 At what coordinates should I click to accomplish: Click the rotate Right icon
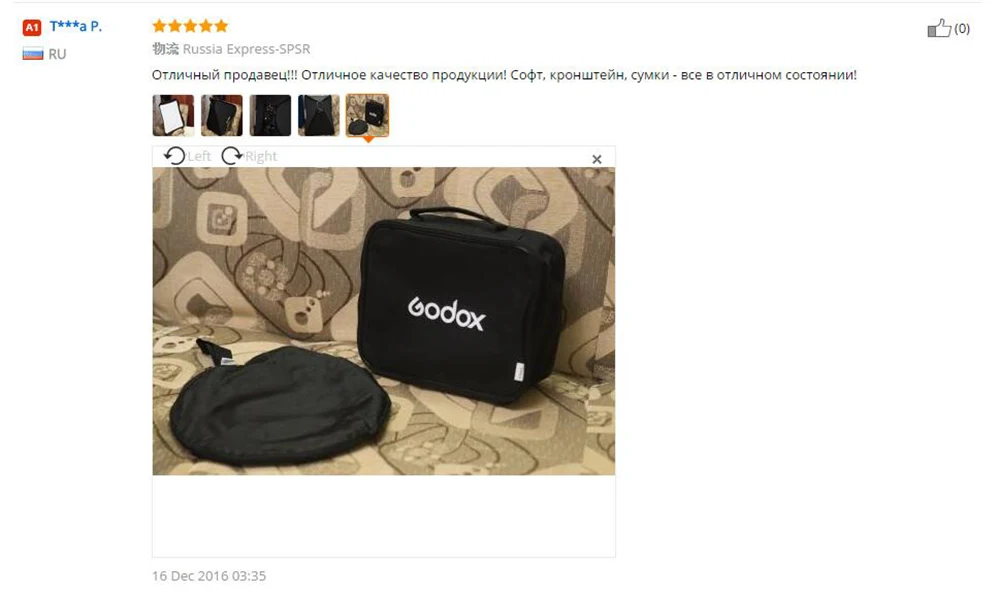tap(232, 156)
